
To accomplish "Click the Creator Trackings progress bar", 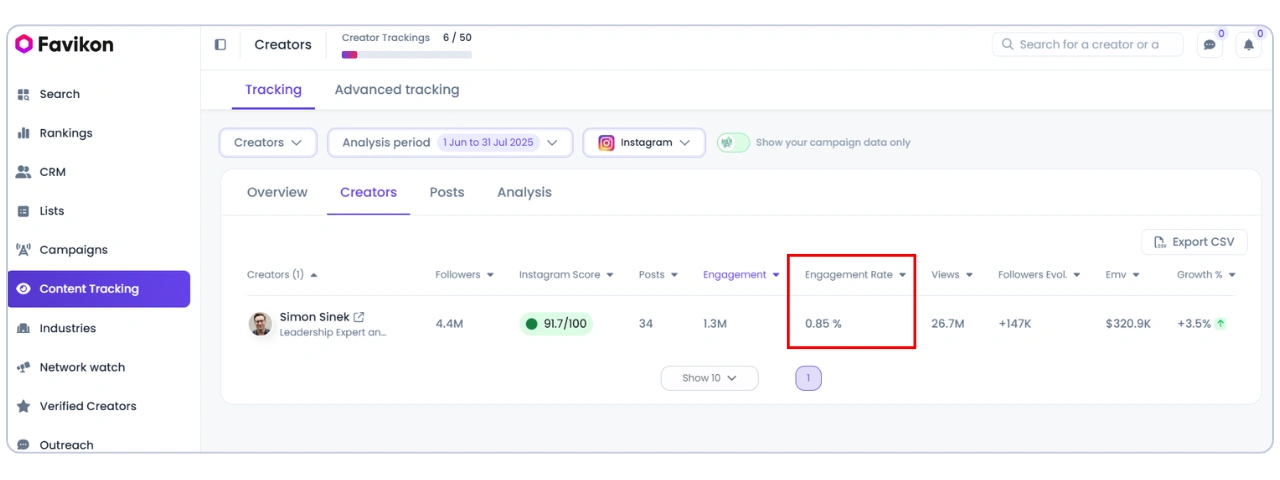I will (x=407, y=55).
